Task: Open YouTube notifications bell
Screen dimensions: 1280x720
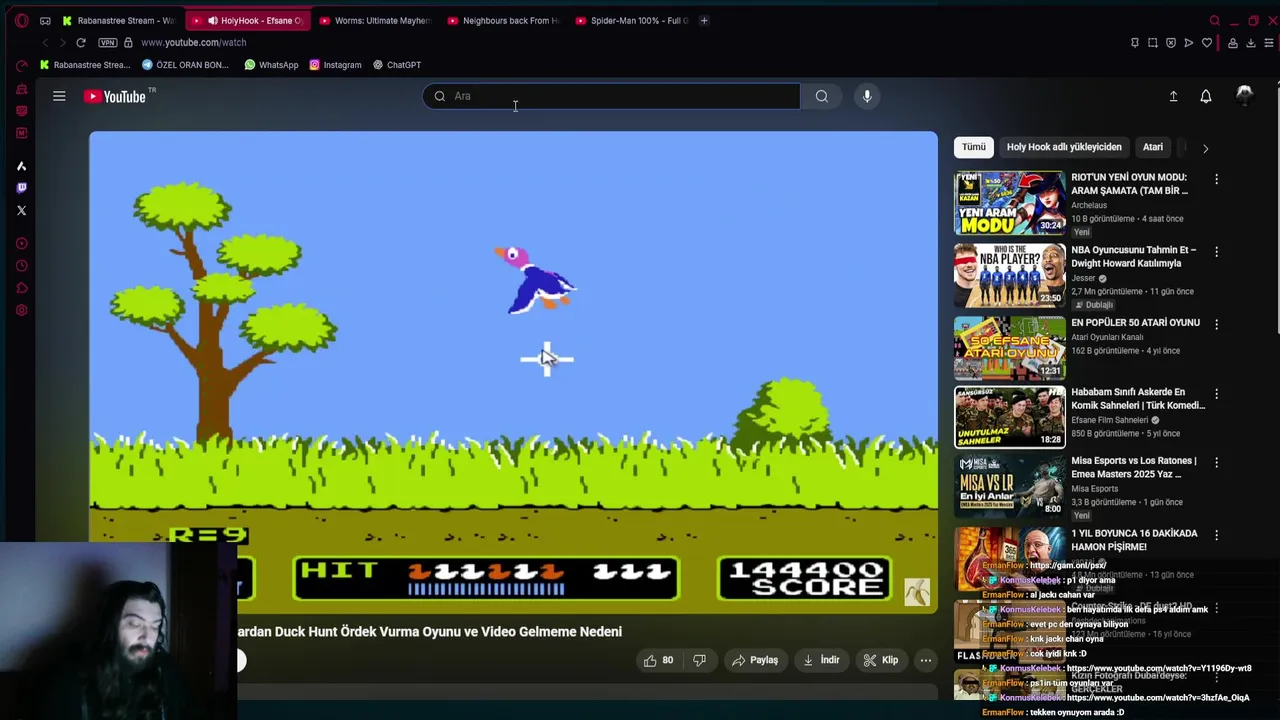Action: click(x=1206, y=96)
